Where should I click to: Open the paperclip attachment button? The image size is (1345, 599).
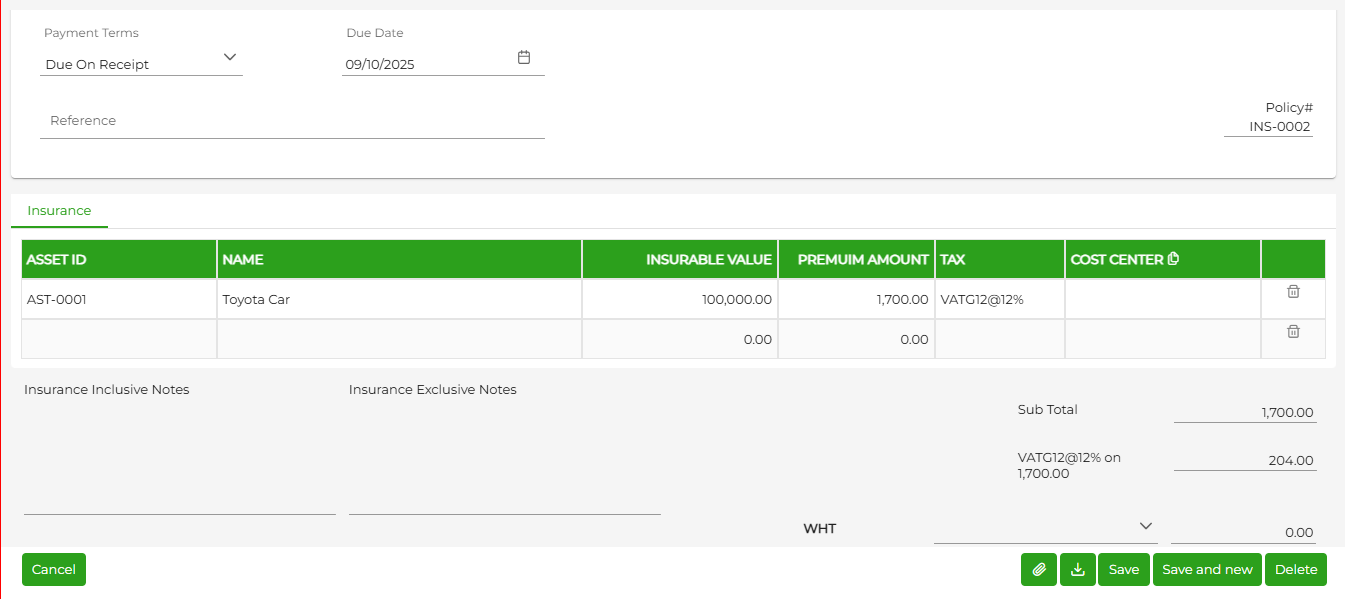[1039, 570]
